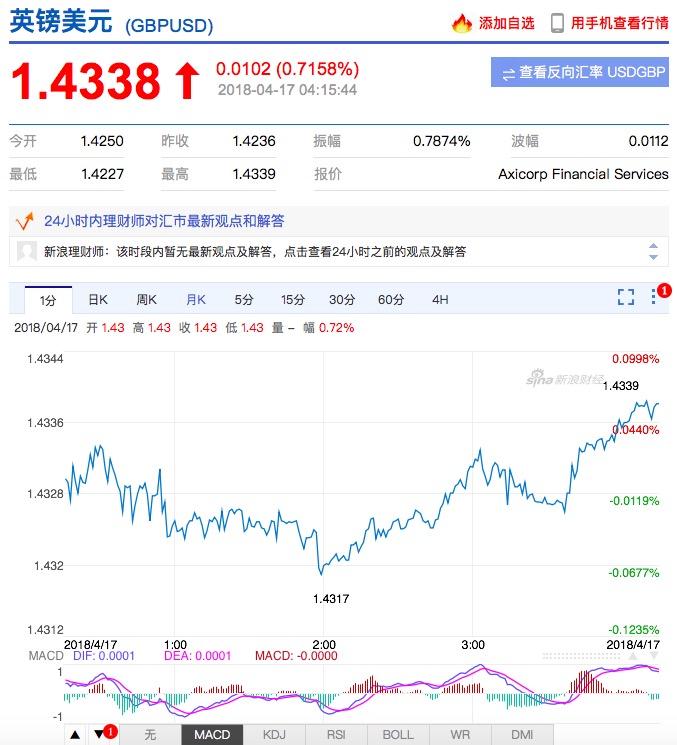Click the 1.4339 high label on chart
677x745 pixels.
pyautogui.click(x=620, y=386)
